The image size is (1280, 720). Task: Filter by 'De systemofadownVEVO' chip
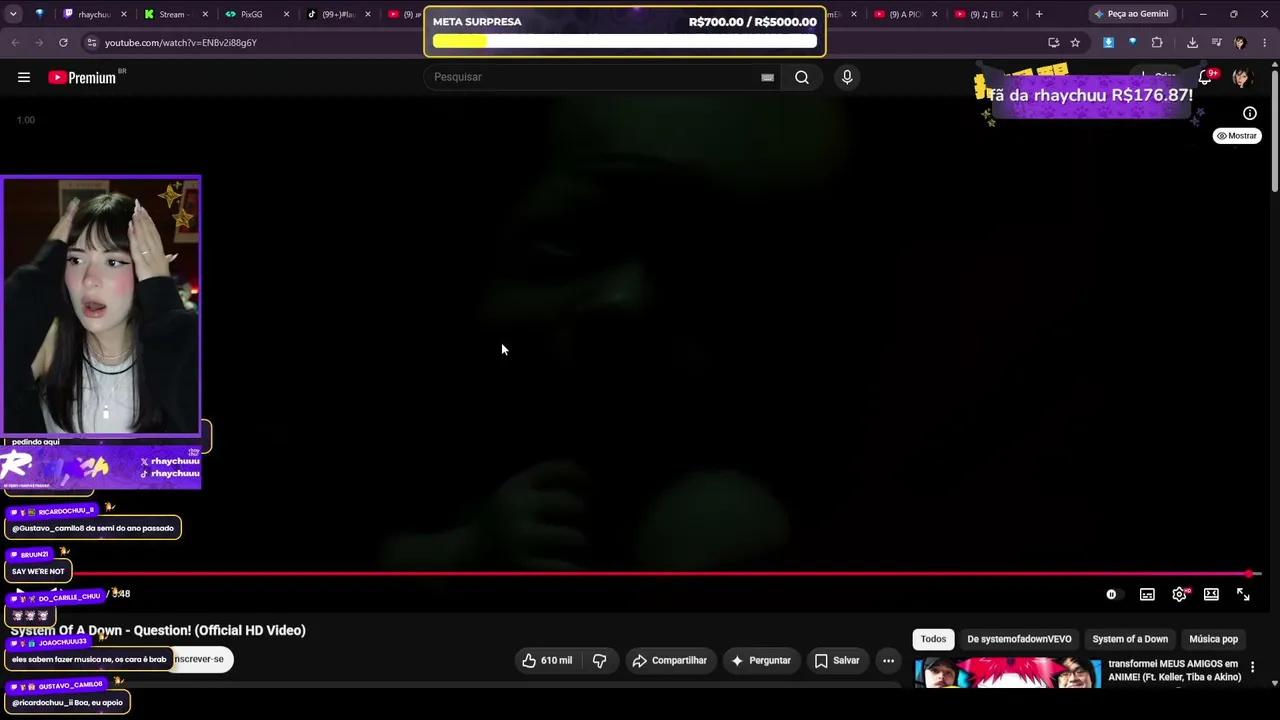(x=1019, y=639)
